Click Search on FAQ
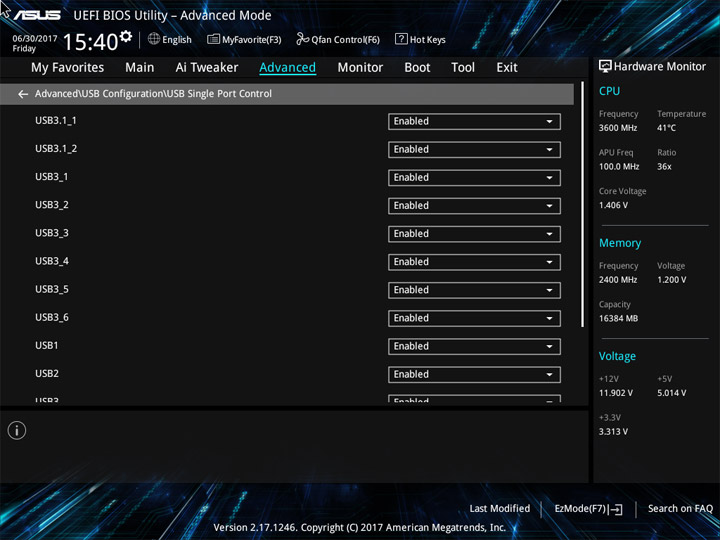Image resolution: width=720 pixels, height=540 pixels. pyautogui.click(x=681, y=509)
